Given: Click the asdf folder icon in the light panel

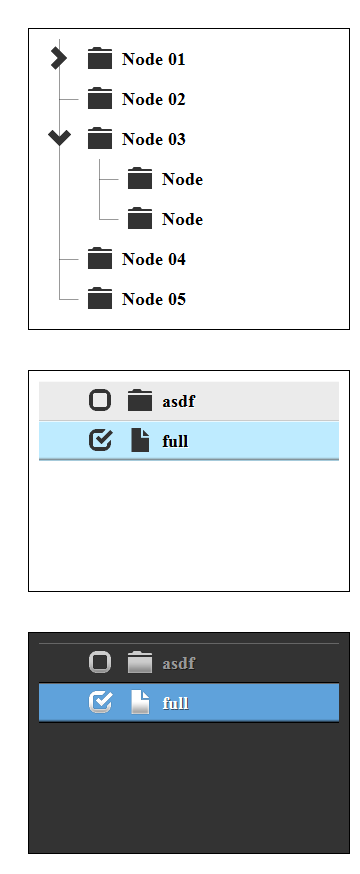Looking at the screenshot, I should pyautogui.click(x=140, y=401).
